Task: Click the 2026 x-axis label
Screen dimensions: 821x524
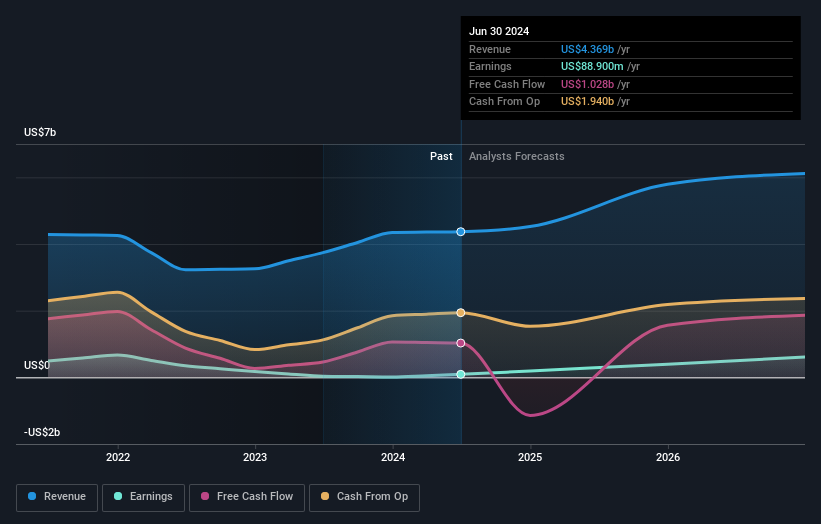Action: [x=668, y=457]
